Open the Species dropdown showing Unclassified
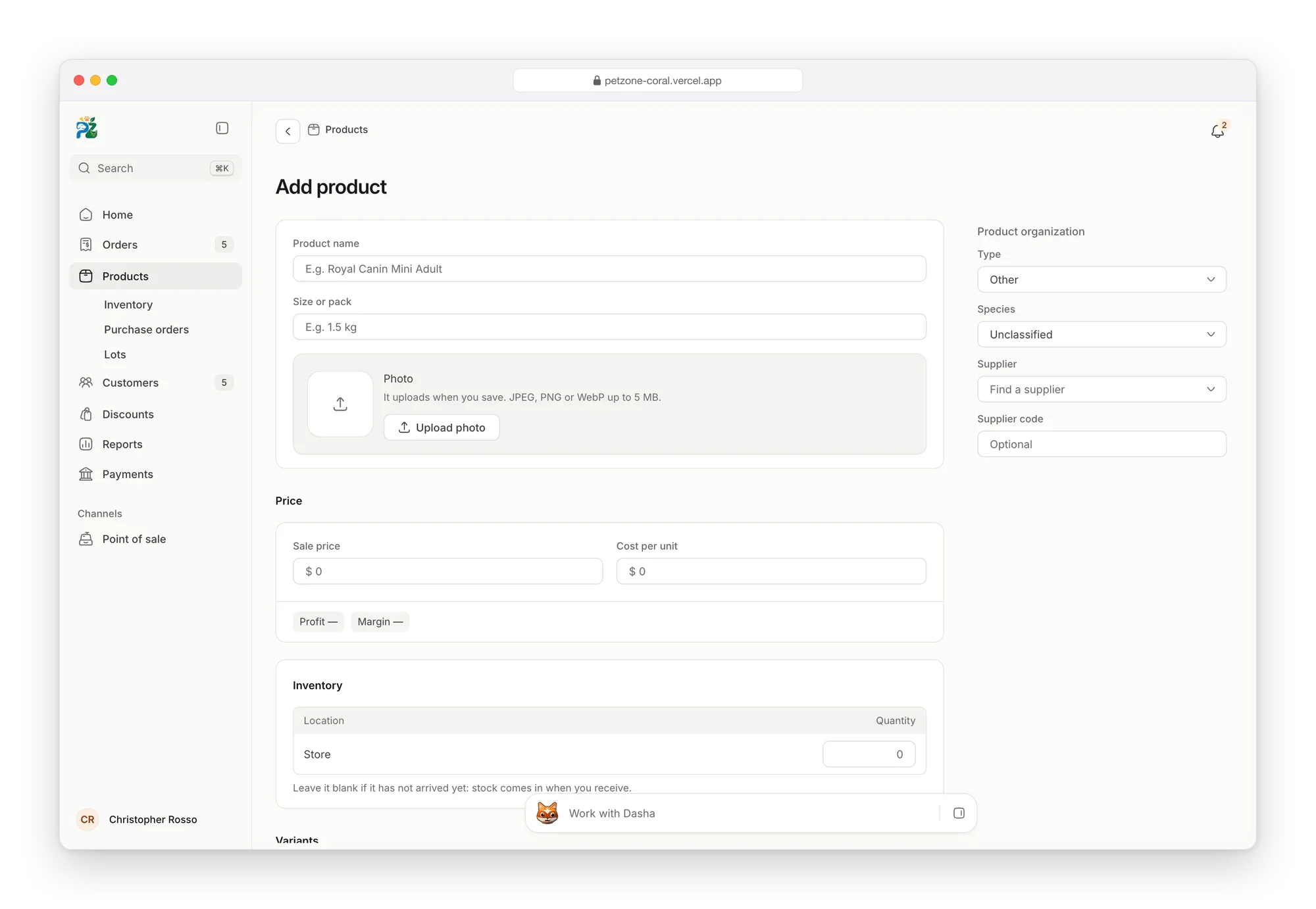Image resolution: width=1316 pixels, height=909 pixels. [x=1101, y=334]
